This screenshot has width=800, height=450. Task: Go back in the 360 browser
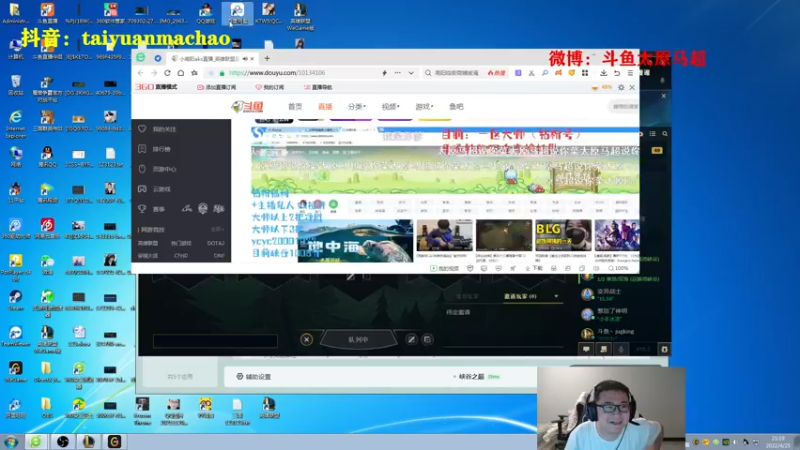140,73
